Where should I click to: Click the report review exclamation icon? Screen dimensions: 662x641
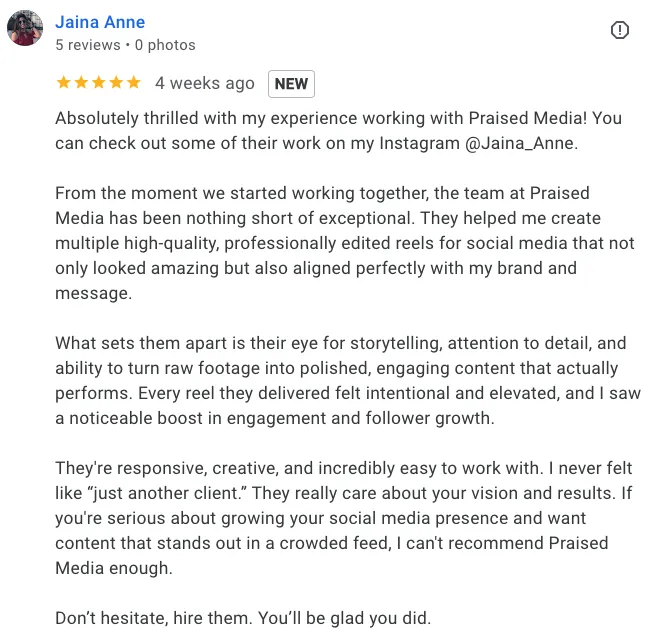[620, 31]
